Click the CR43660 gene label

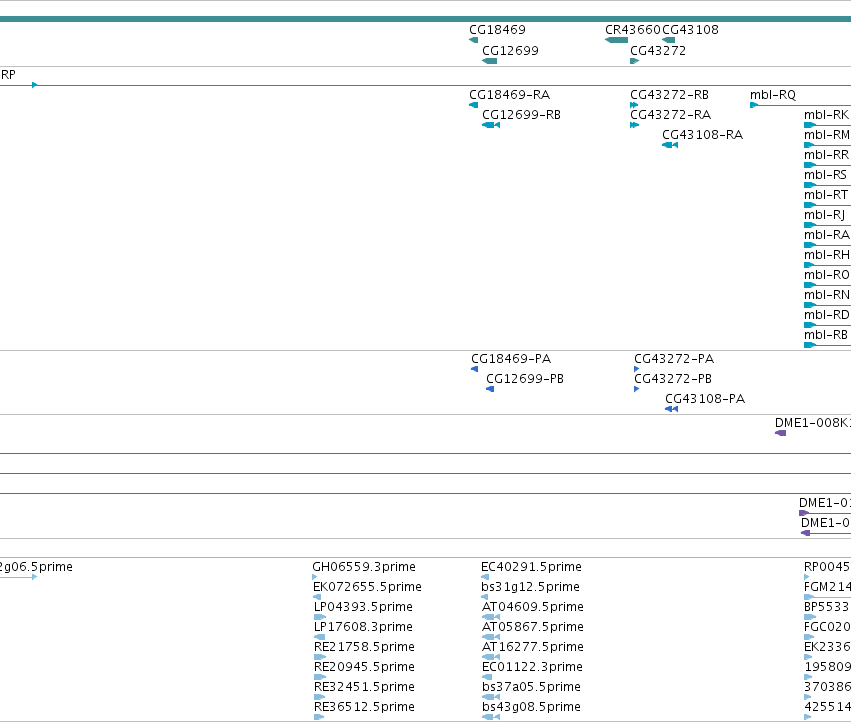633,30
